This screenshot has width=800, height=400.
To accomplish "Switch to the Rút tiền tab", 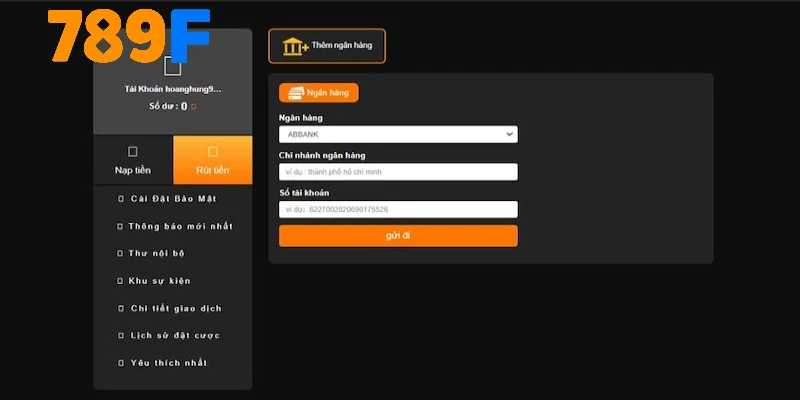I will [212, 161].
